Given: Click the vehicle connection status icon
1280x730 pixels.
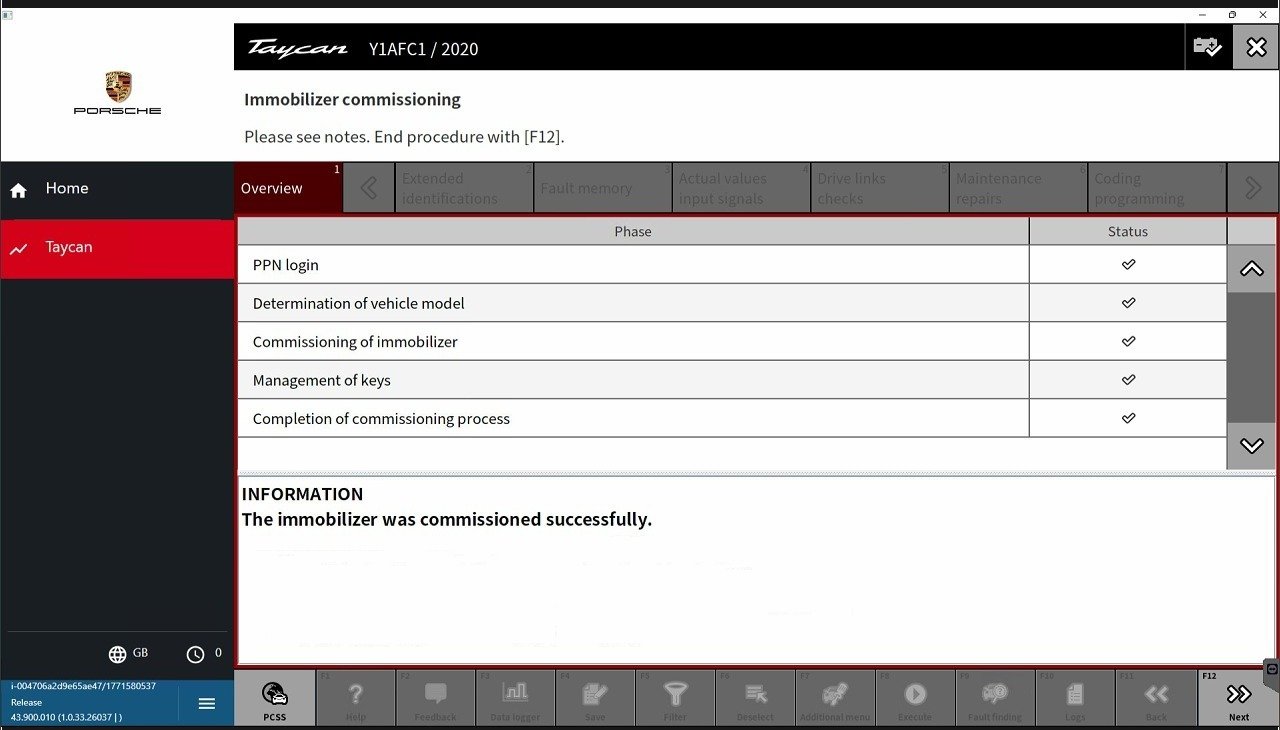Looking at the screenshot, I should tap(1207, 48).
